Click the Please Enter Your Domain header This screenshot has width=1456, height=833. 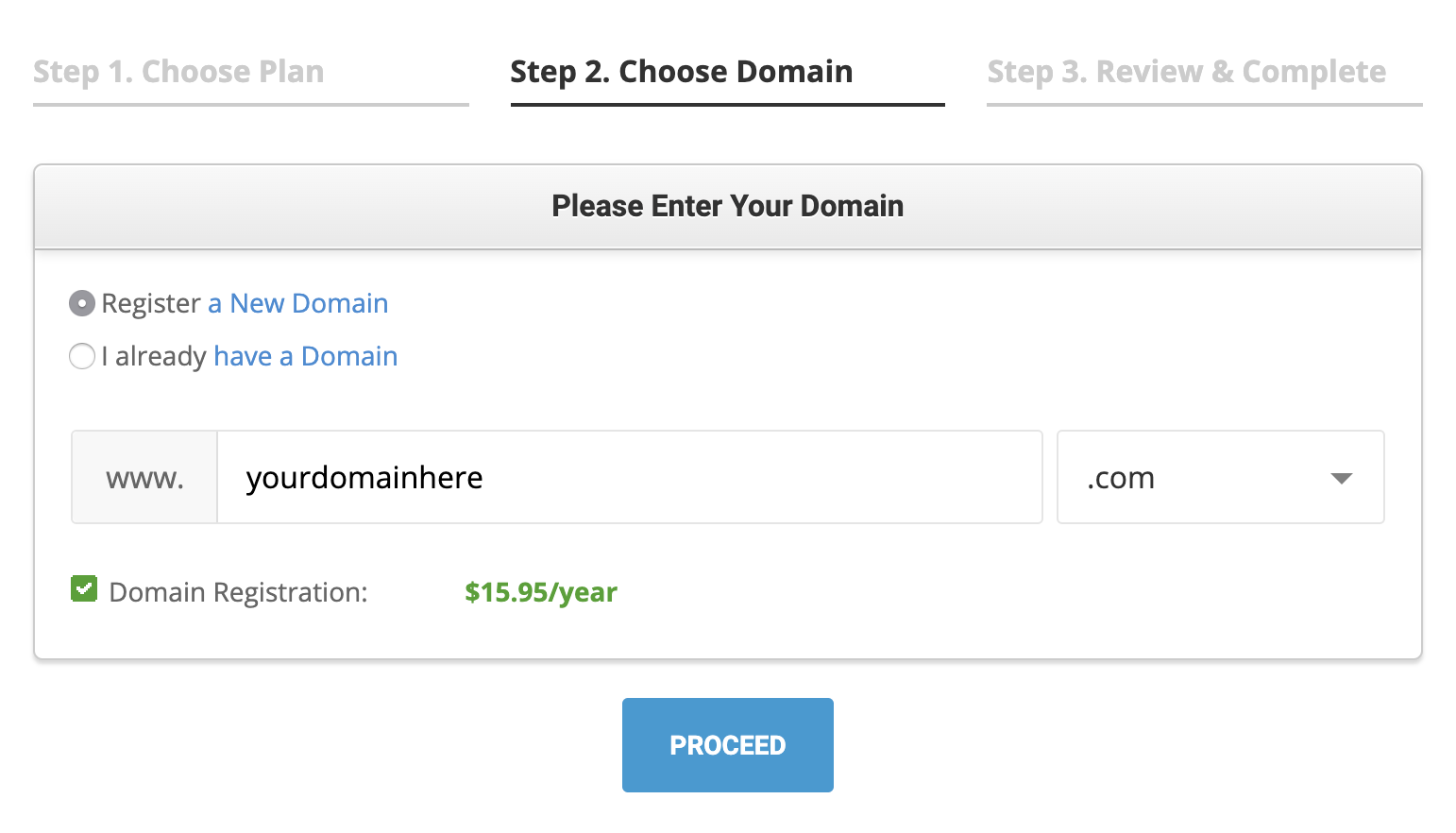[x=728, y=206]
